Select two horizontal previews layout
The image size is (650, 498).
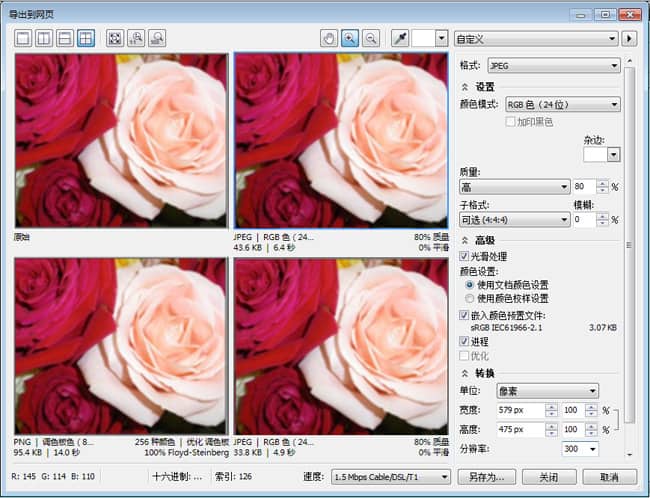click(x=65, y=39)
